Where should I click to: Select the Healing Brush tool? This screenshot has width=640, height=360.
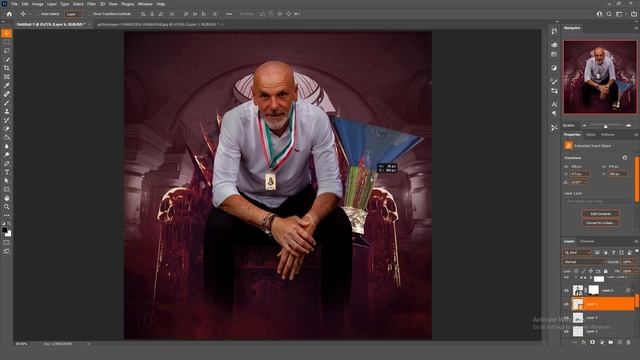pyautogui.click(x=7, y=94)
